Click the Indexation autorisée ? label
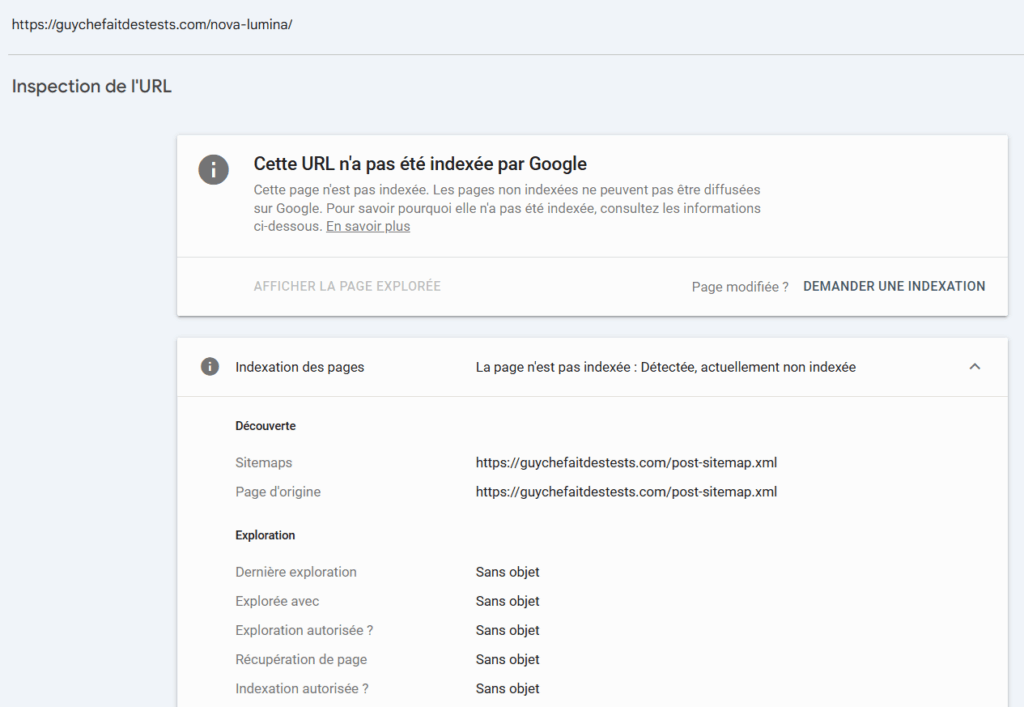This screenshot has width=1024, height=707. 302,688
